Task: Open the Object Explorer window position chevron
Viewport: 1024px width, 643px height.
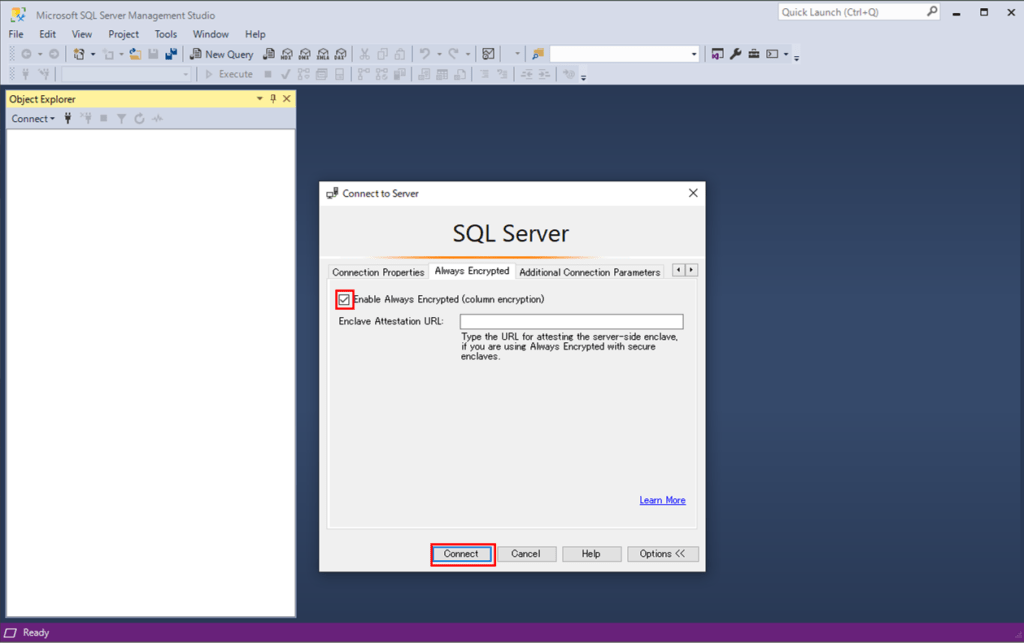Action: click(x=259, y=98)
